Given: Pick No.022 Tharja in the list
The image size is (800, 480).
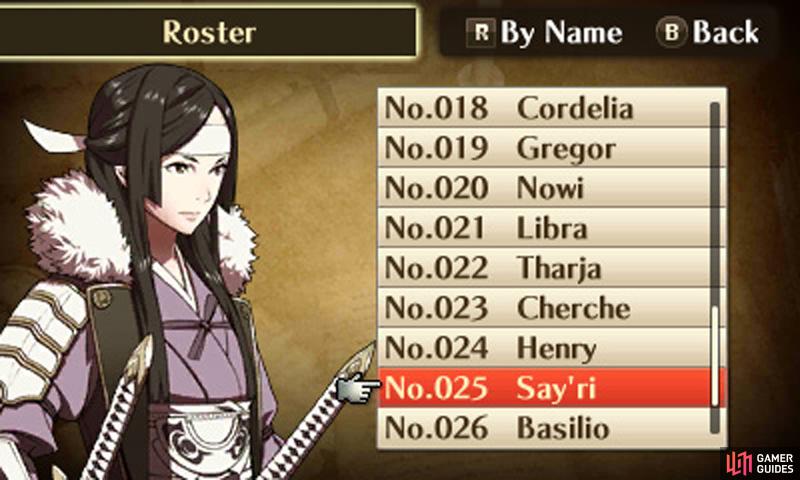Looking at the screenshot, I should (x=545, y=267).
